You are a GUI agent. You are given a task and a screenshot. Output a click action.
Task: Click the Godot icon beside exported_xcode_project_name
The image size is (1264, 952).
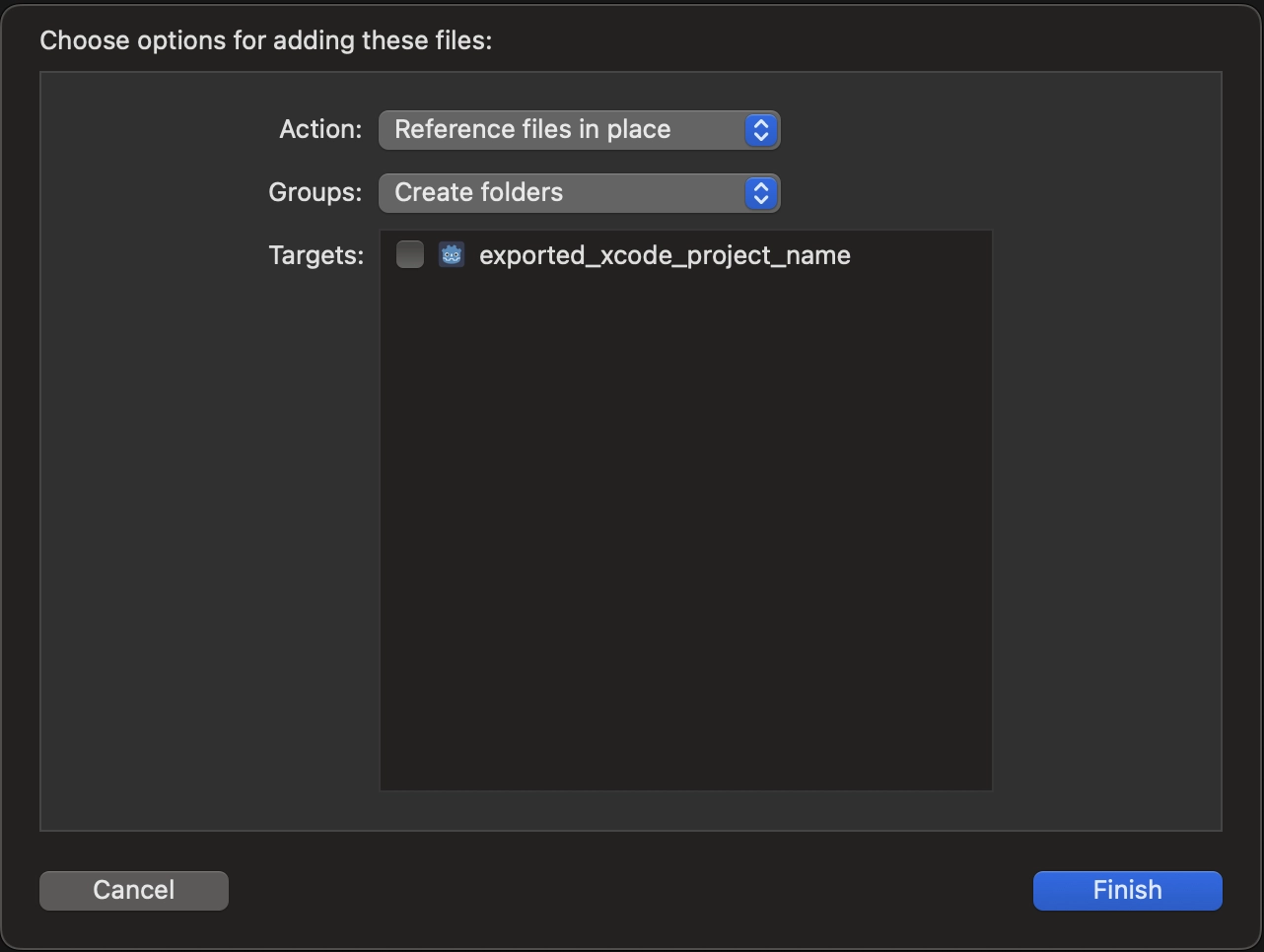(452, 255)
